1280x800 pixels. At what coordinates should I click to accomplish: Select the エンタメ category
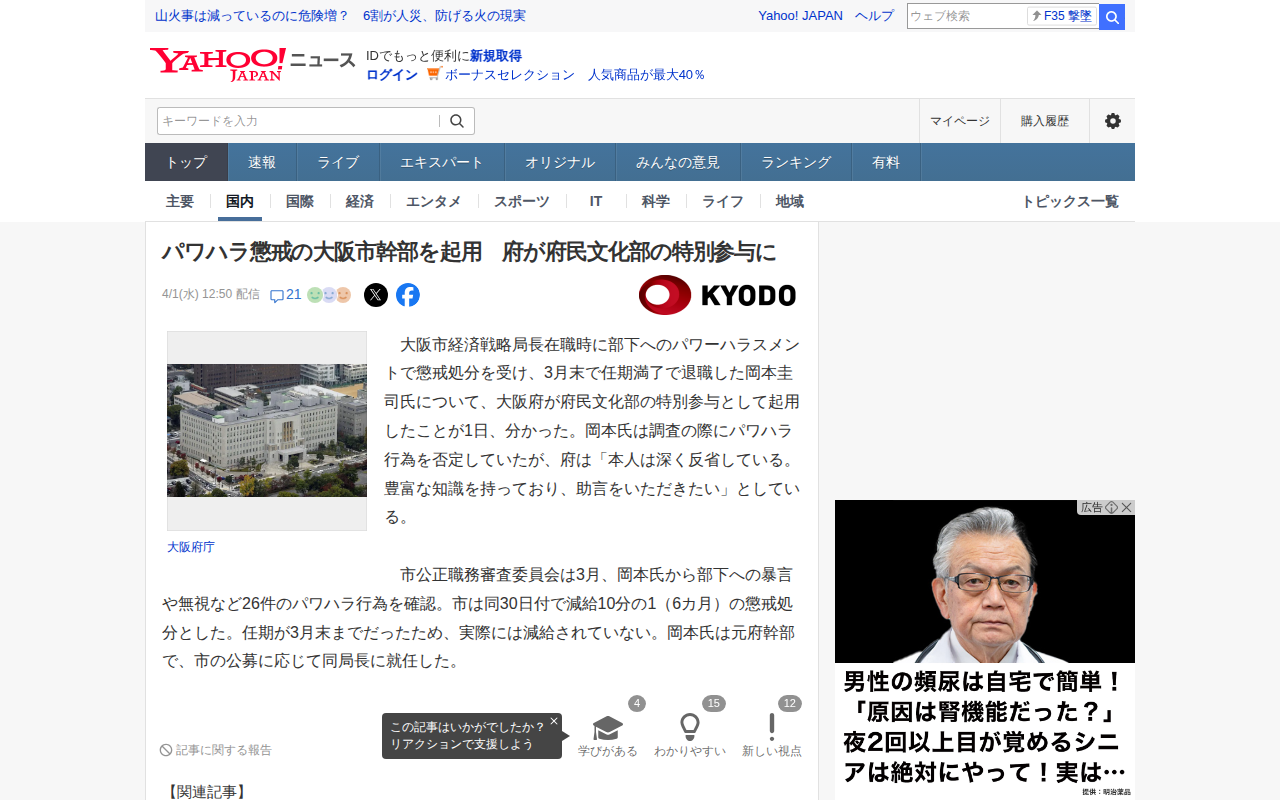[434, 201]
